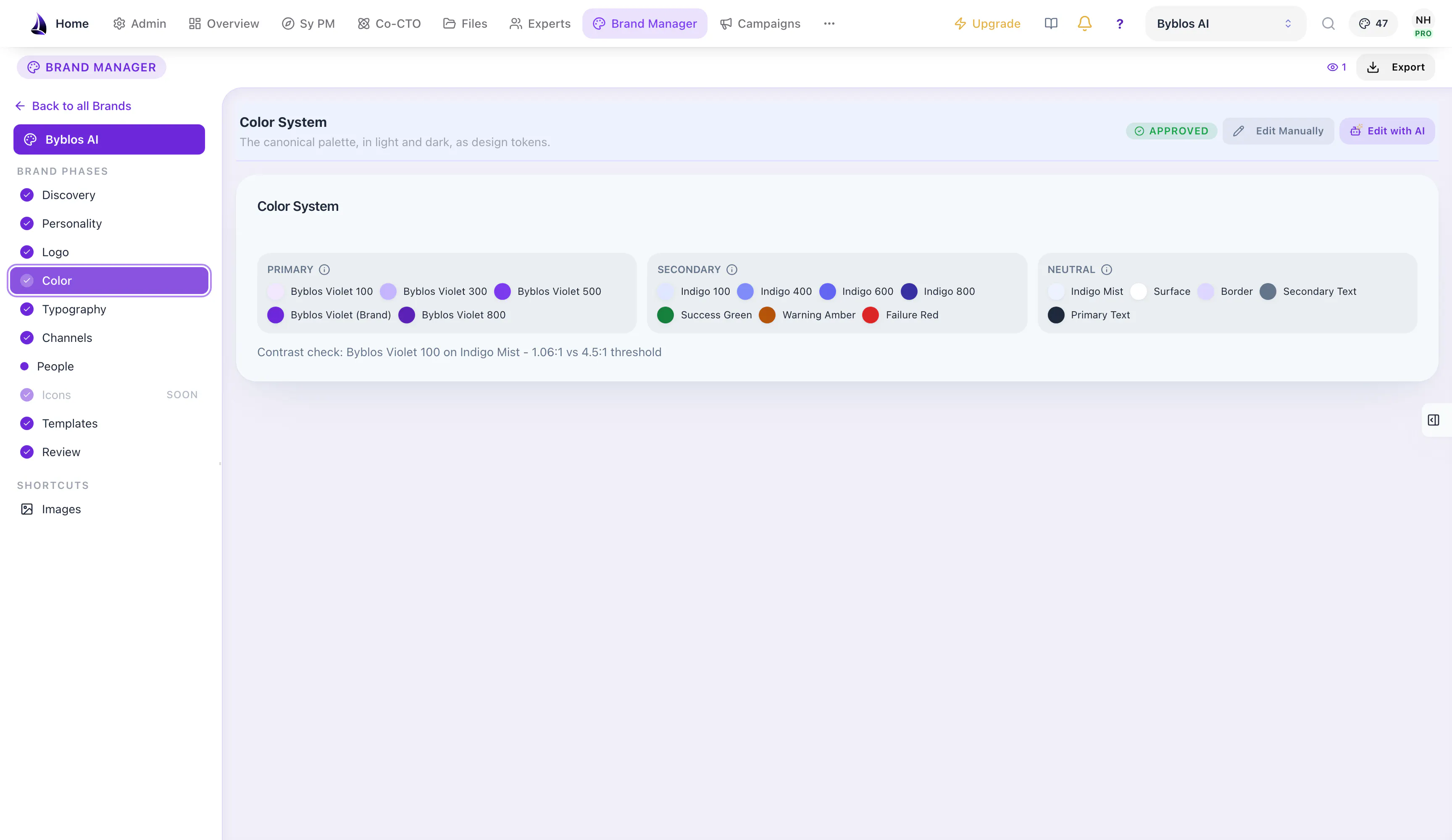
Task: Click the 47 credits palette badge
Action: pos(1373,24)
